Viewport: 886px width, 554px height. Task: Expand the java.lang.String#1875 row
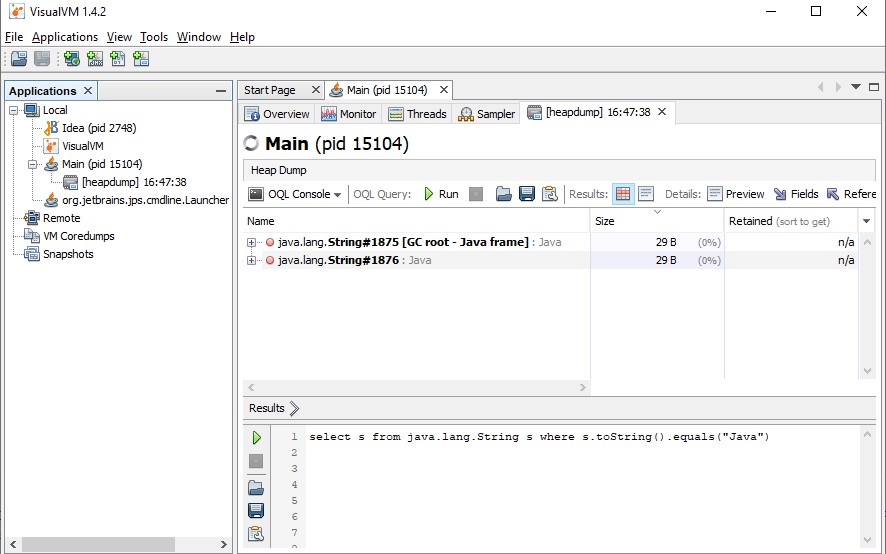252,242
